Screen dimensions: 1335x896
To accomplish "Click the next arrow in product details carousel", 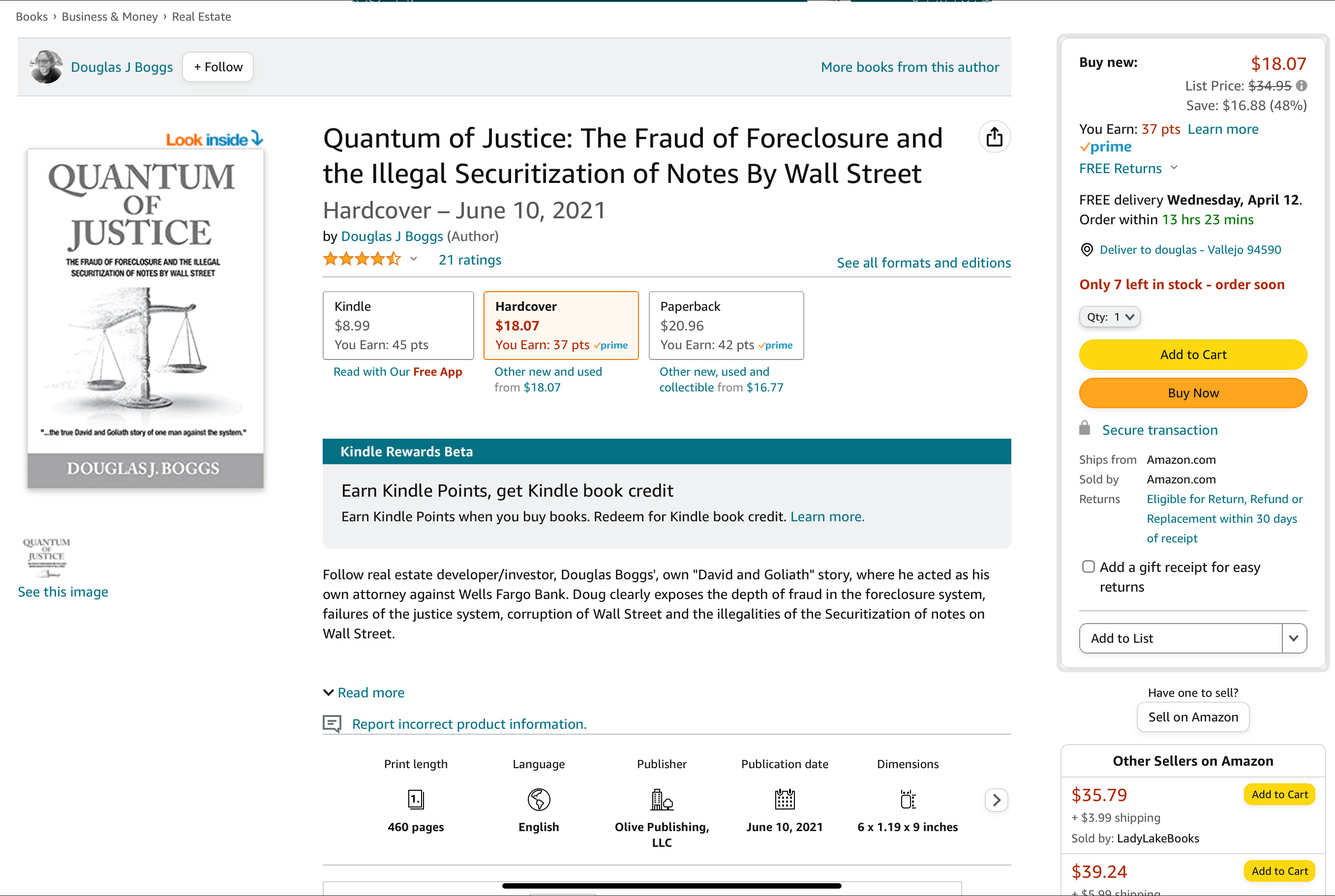I will coord(996,800).
